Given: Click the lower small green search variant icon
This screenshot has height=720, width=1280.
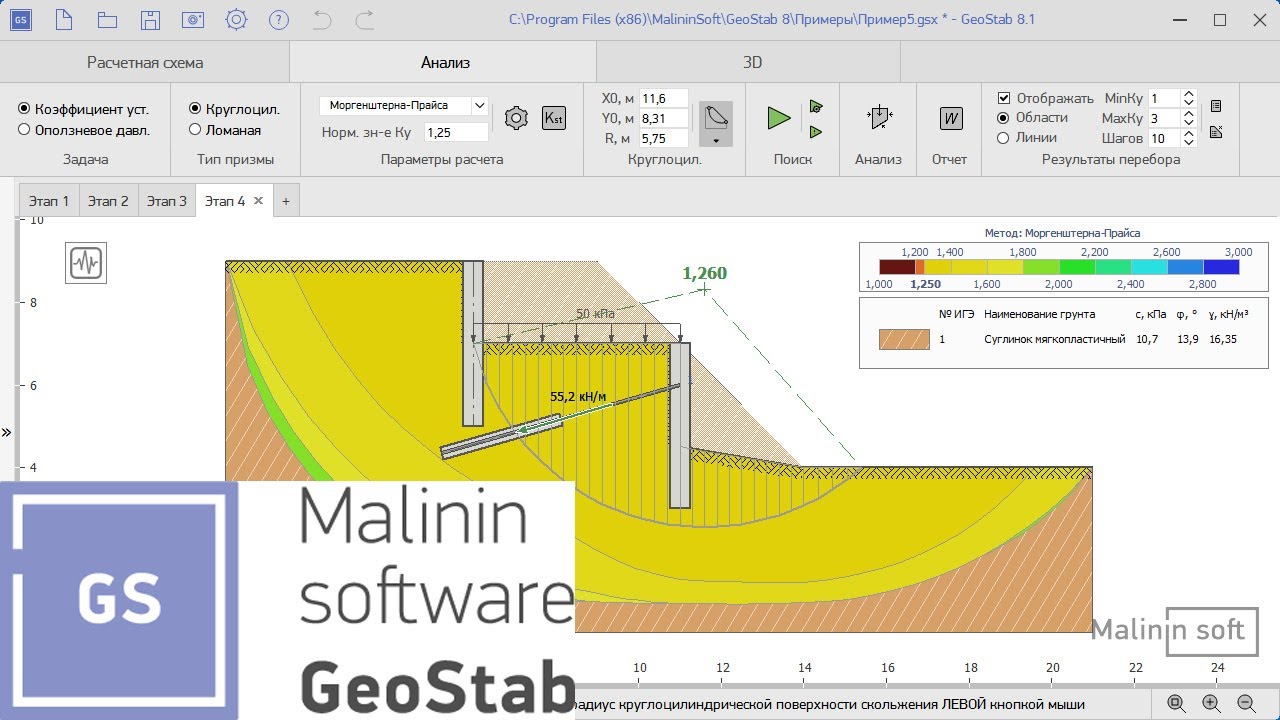Looking at the screenshot, I should (816, 131).
